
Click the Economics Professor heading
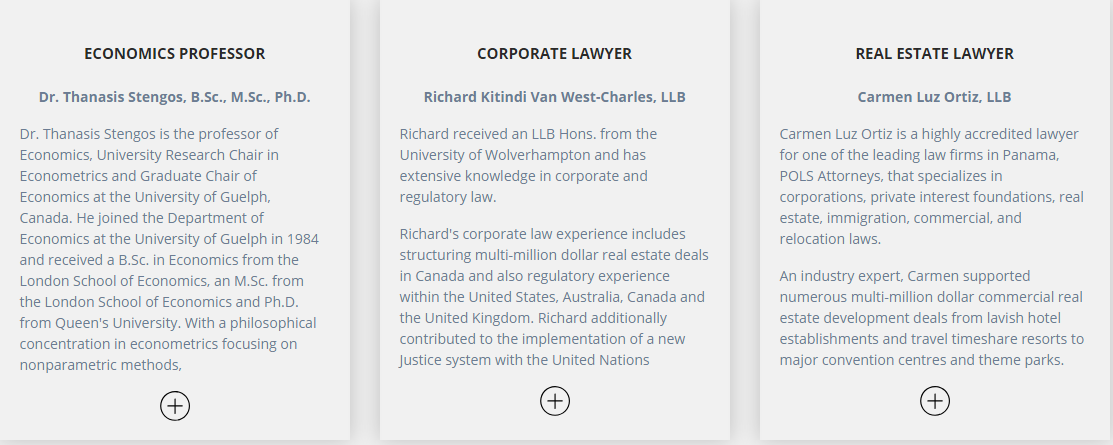pos(175,54)
